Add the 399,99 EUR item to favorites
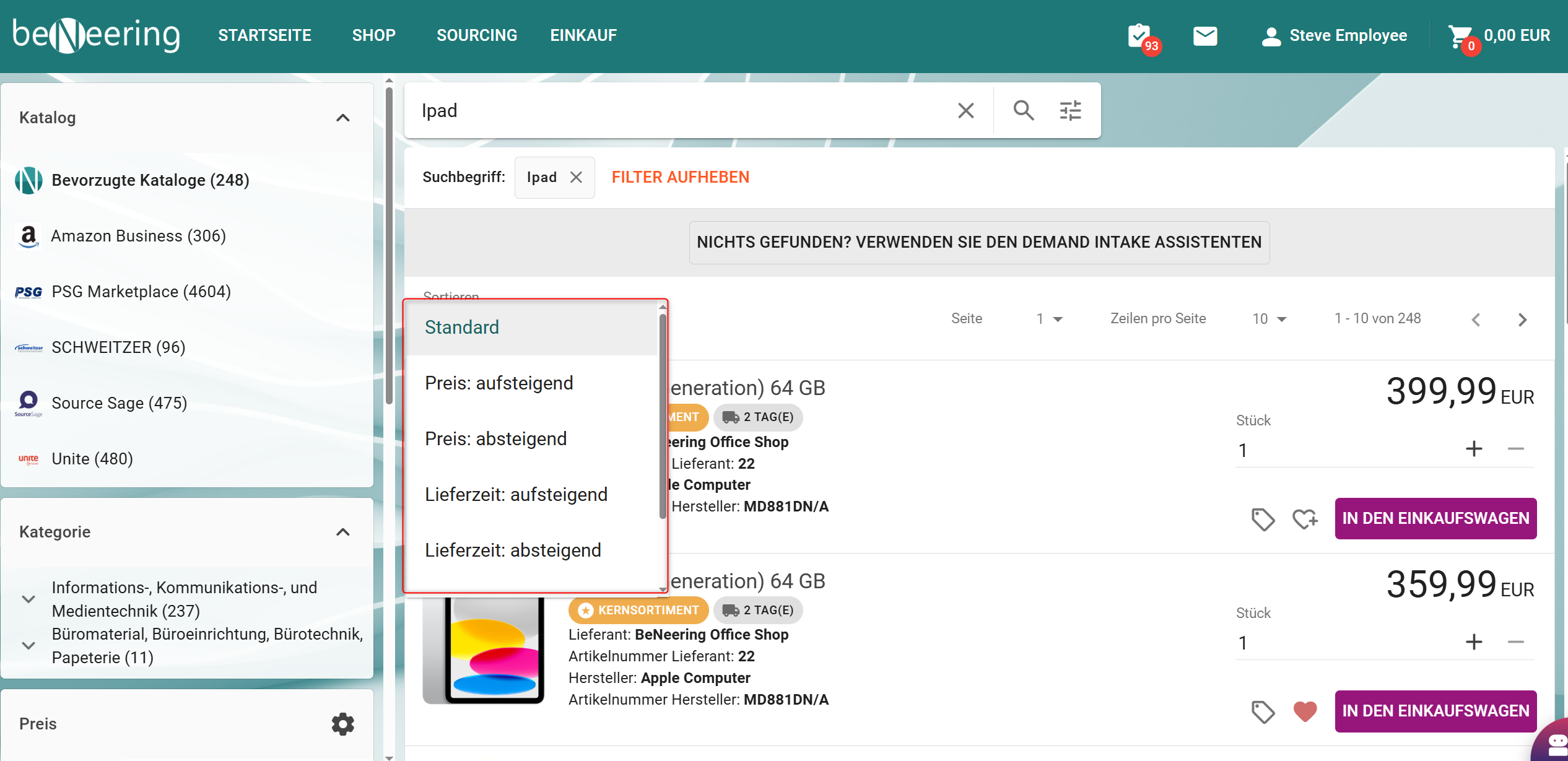 [x=1305, y=519]
